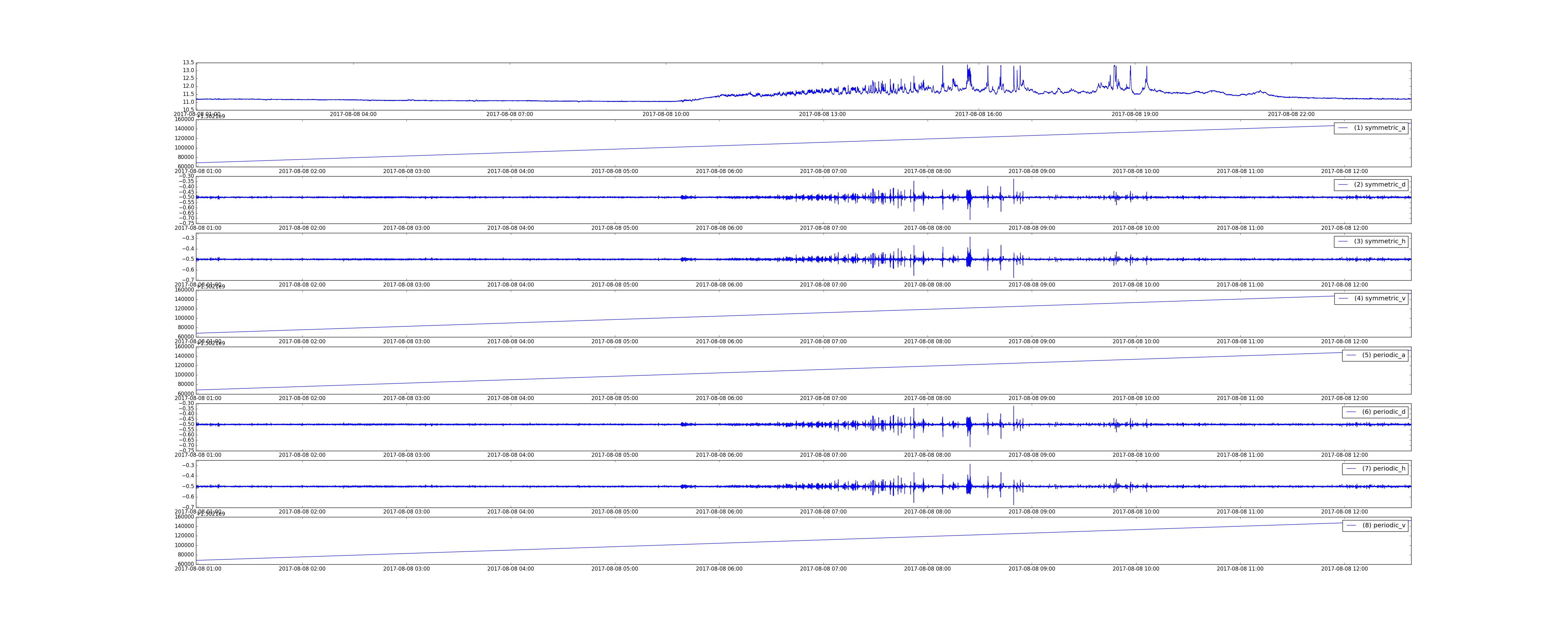Click 02:00 tick label under periodic_v plot
The width and height of the screenshot is (1568, 627).
(x=302, y=569)
